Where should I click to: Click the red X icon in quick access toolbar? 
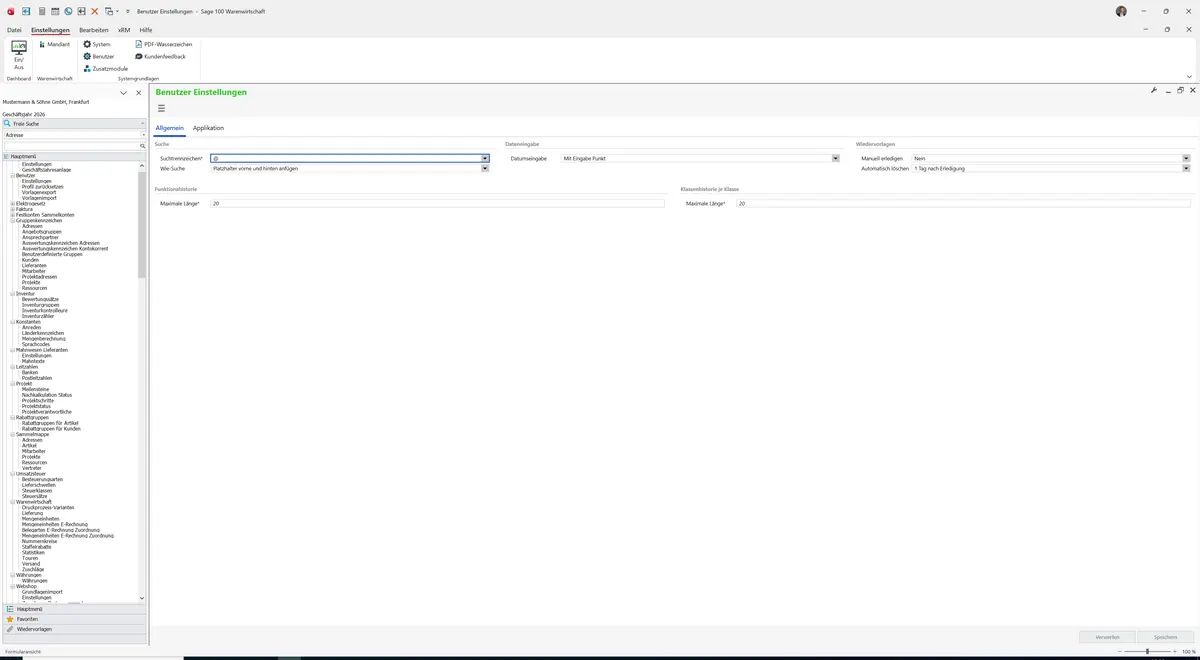pos(95,11)
